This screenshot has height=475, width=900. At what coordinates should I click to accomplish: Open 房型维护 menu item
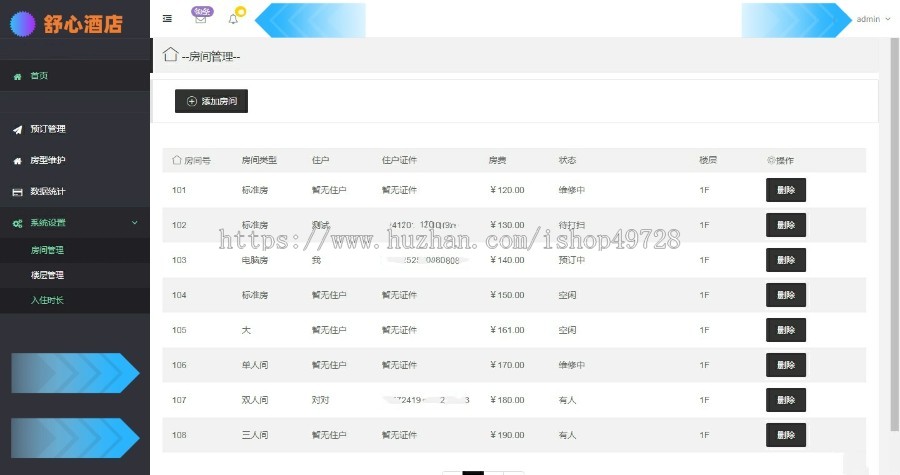coord(75,160)
